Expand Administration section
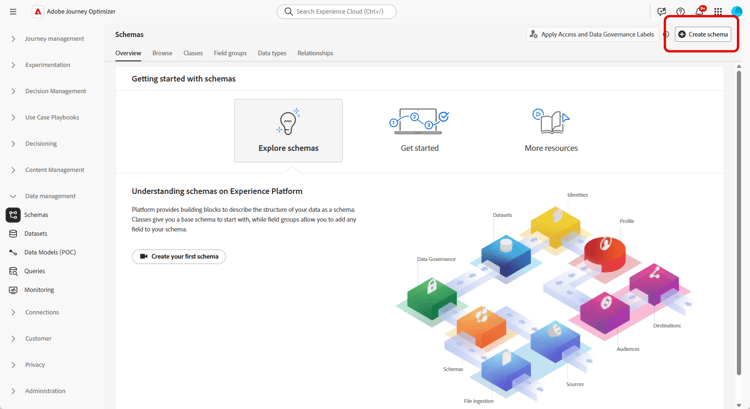Viewport: 750px width, 409px height. pos(13,391)
